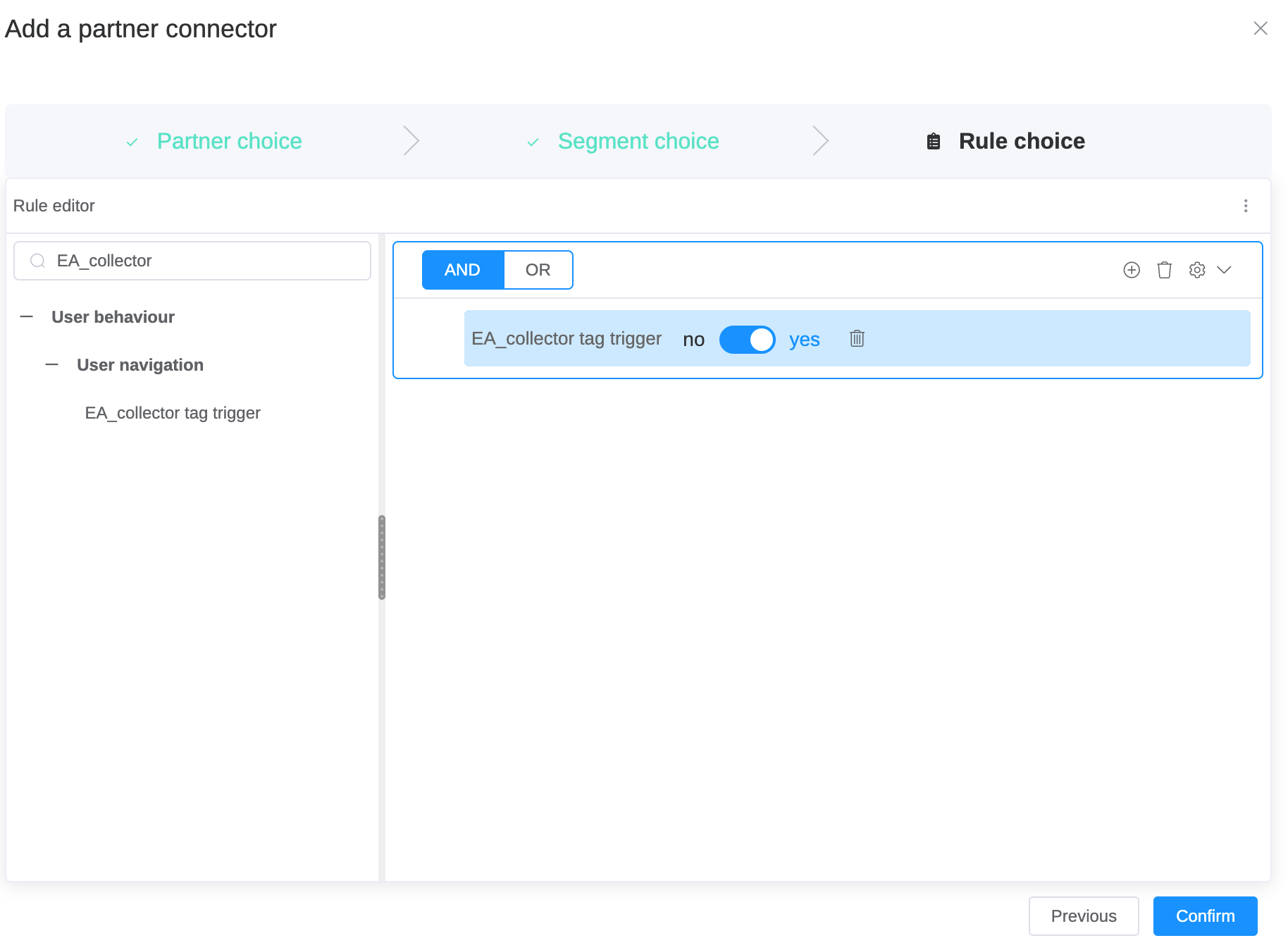The height and width of the screenshot is (950, 1288).
Task: Click the 'yes' label of the switch
Action: [804, 340]
